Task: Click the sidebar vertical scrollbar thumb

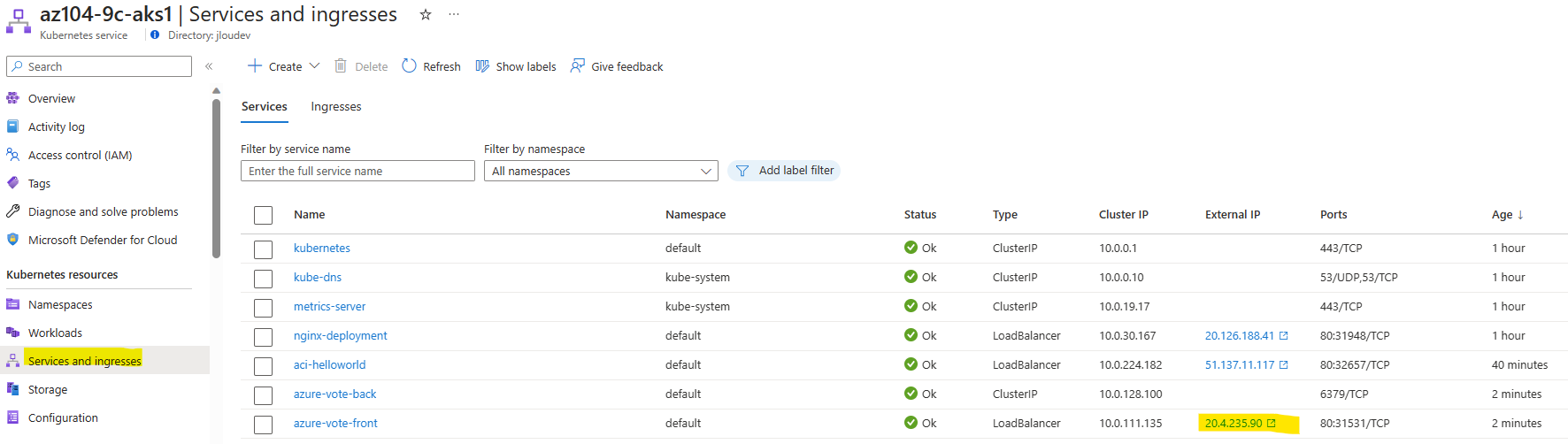Action: (x=216, y=177)
